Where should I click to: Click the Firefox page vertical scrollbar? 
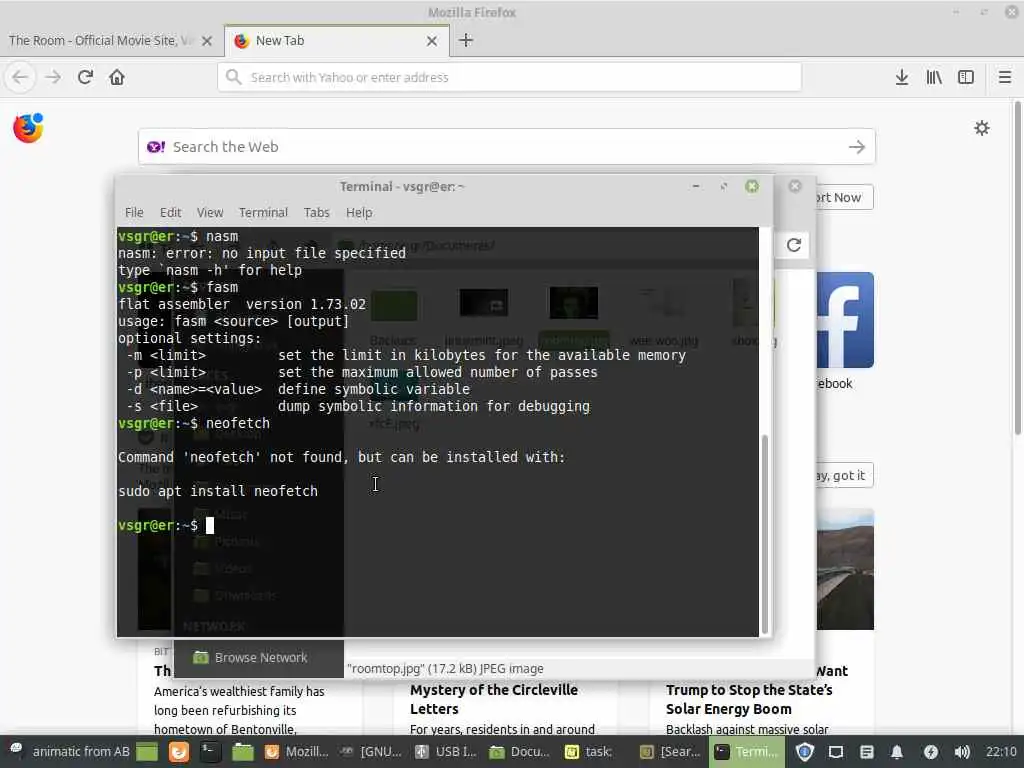(1017, 268)
